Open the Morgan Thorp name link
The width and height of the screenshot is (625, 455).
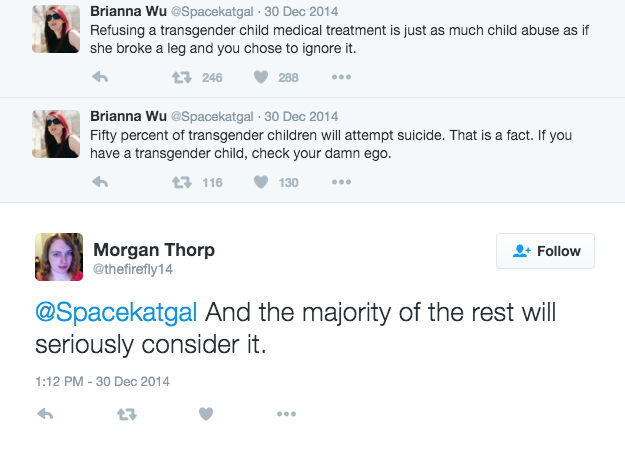(x=154, y=250)
